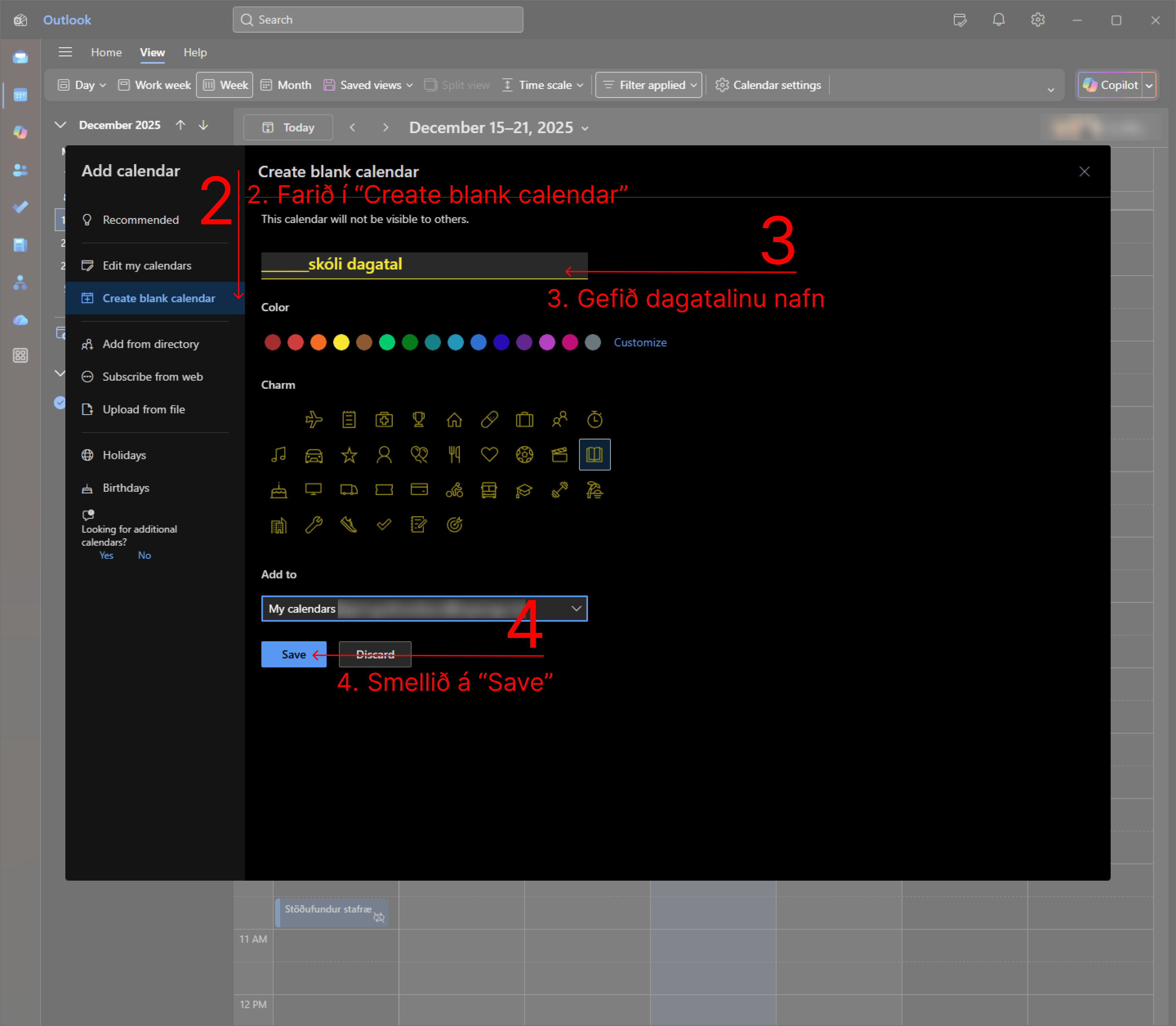Click the Save button
This screenshot has width=1176, height=1026.
click(294, 655)
